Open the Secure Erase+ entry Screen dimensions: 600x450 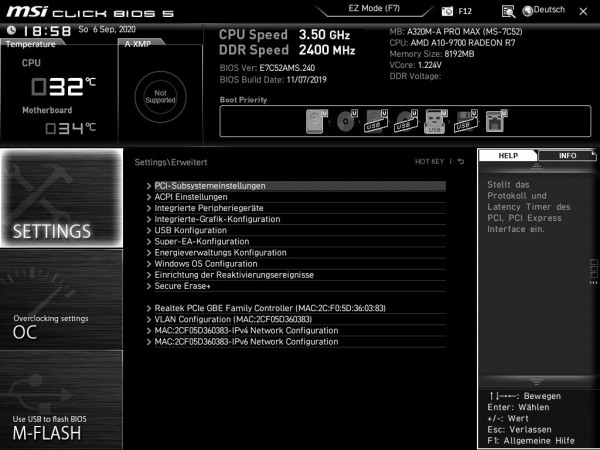(x=296, y=286)
